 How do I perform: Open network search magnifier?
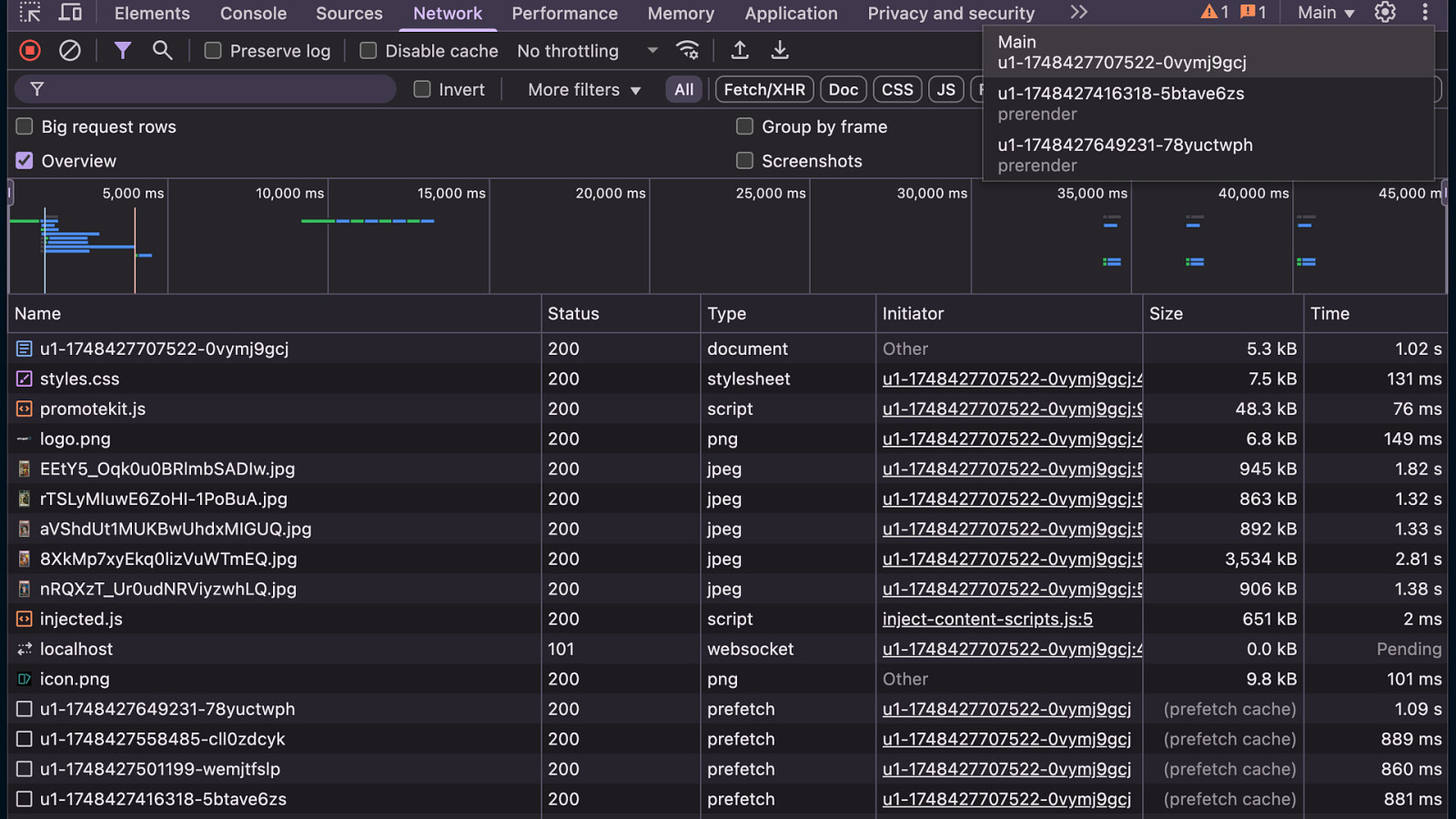click(162, 51)
